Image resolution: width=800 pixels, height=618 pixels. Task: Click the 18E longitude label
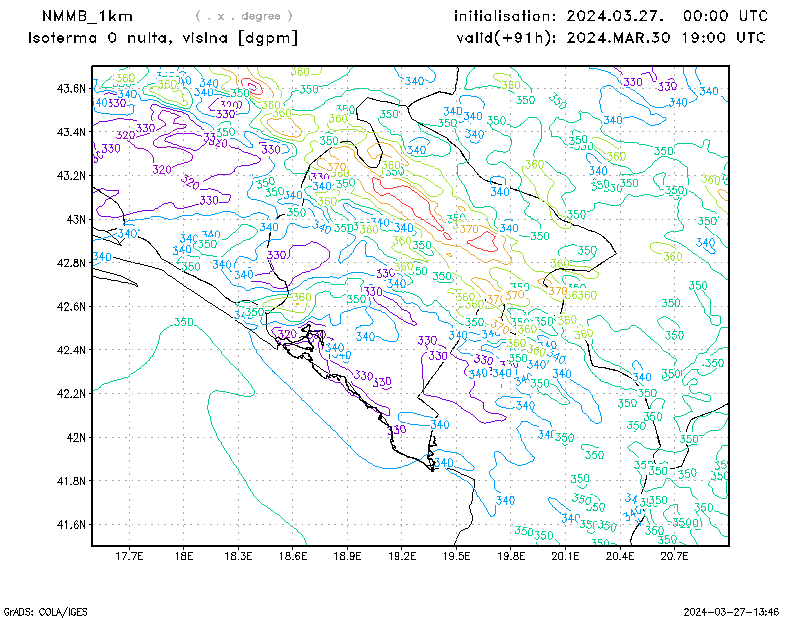click(184, 556)
